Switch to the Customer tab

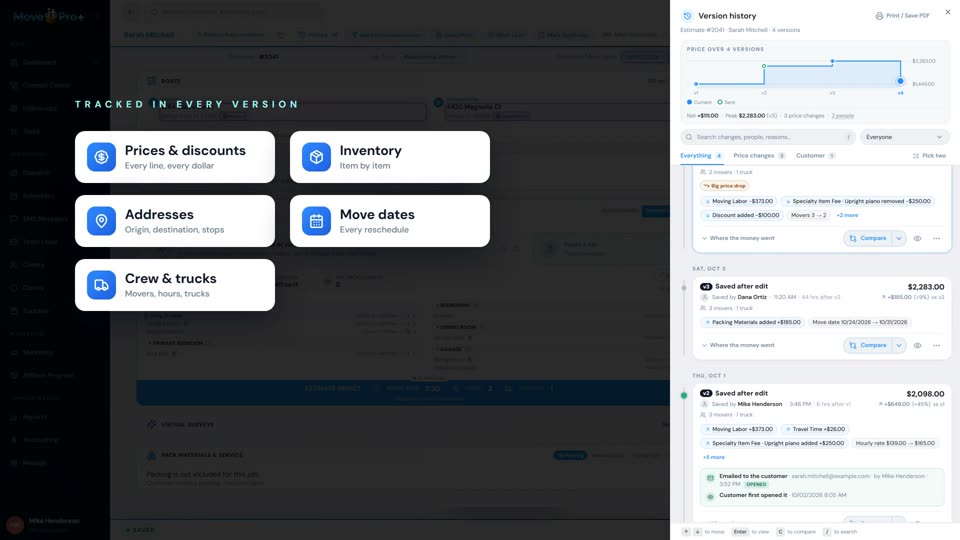pyautogui.click(x=815, y=156)
